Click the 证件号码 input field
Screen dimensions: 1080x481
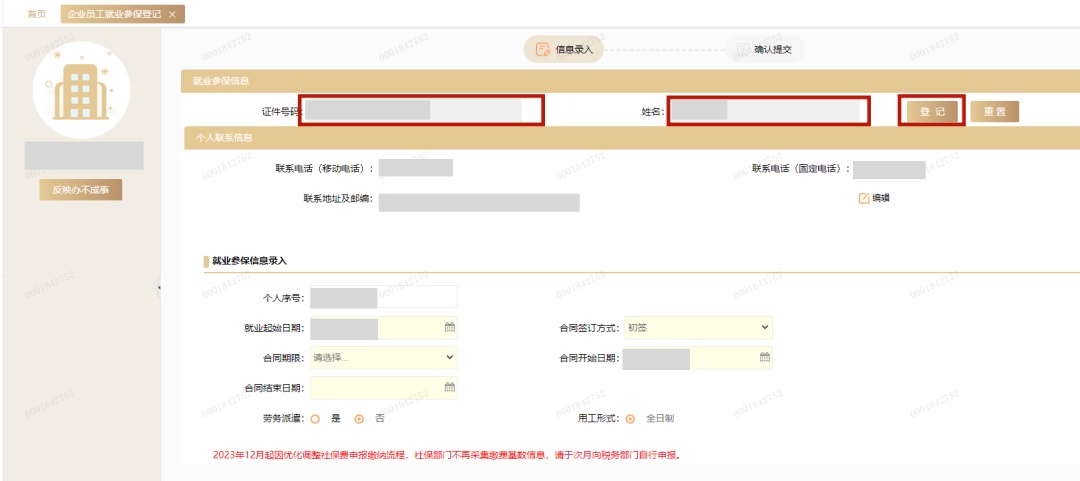(421, 110)
